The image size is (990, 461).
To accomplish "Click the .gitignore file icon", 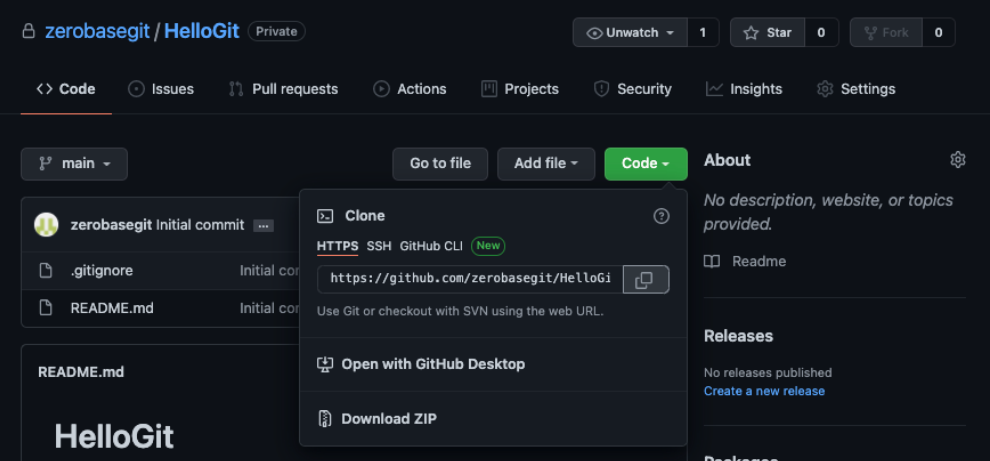I will pos(45,271).
